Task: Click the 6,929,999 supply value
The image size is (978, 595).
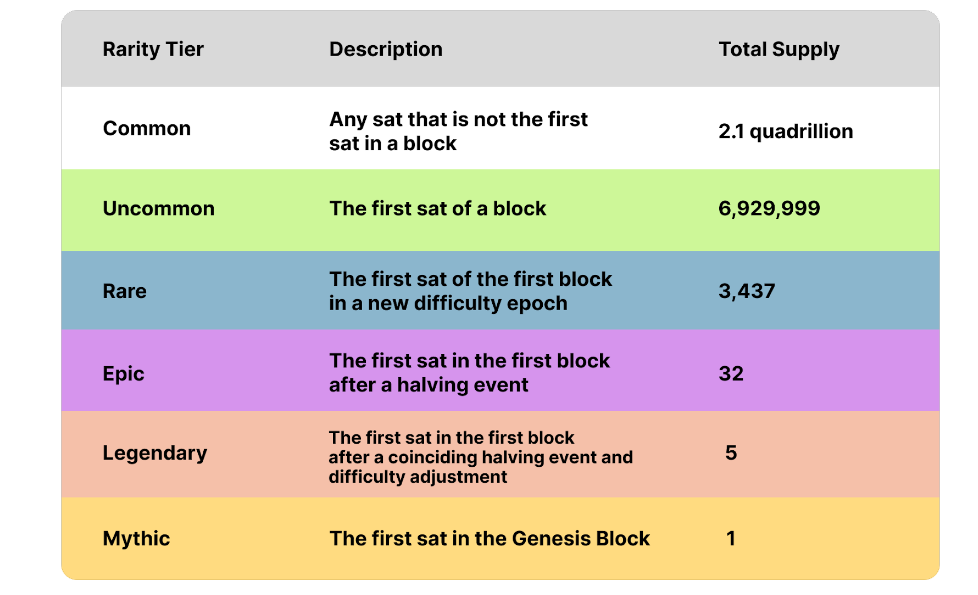Action: [x=769, y=209]
